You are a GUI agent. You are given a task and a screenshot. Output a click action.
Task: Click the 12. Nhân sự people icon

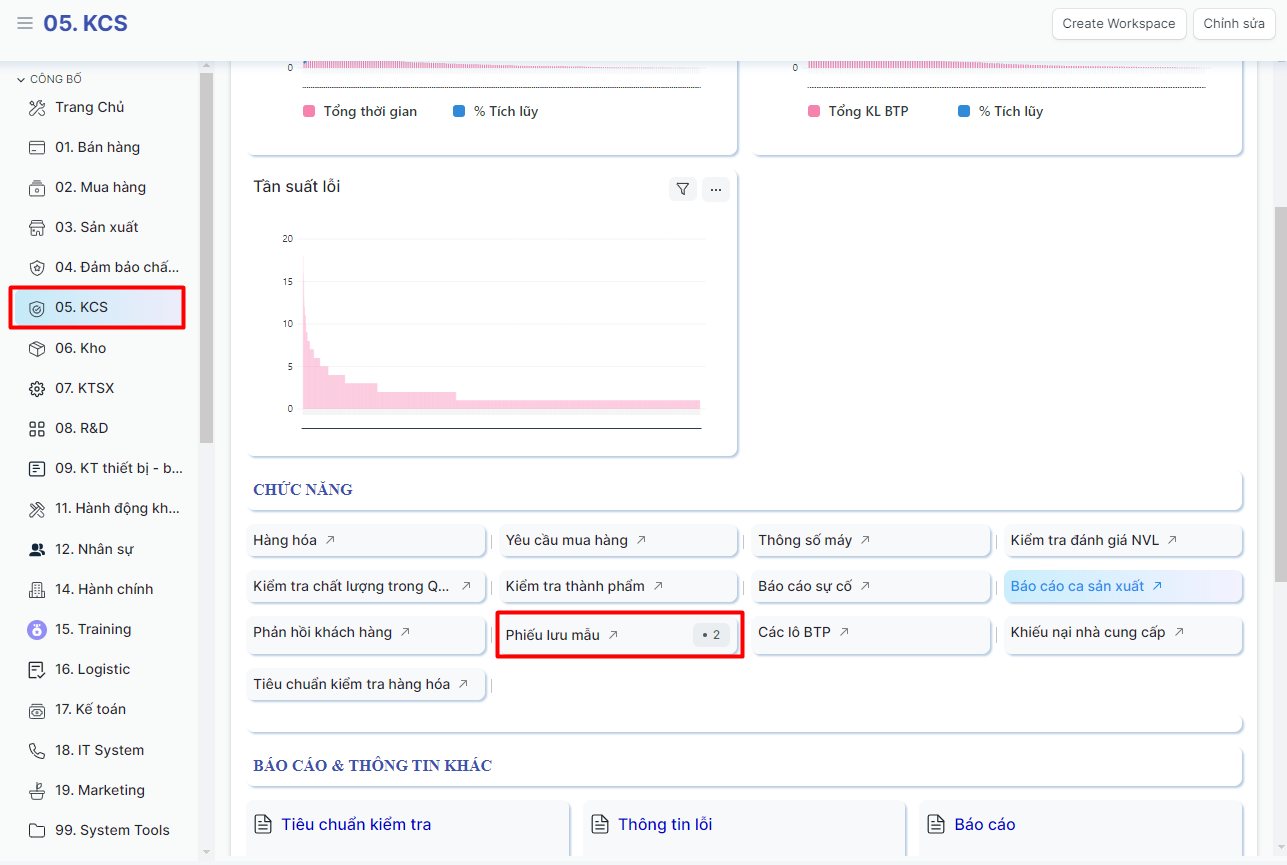[37, 549]
